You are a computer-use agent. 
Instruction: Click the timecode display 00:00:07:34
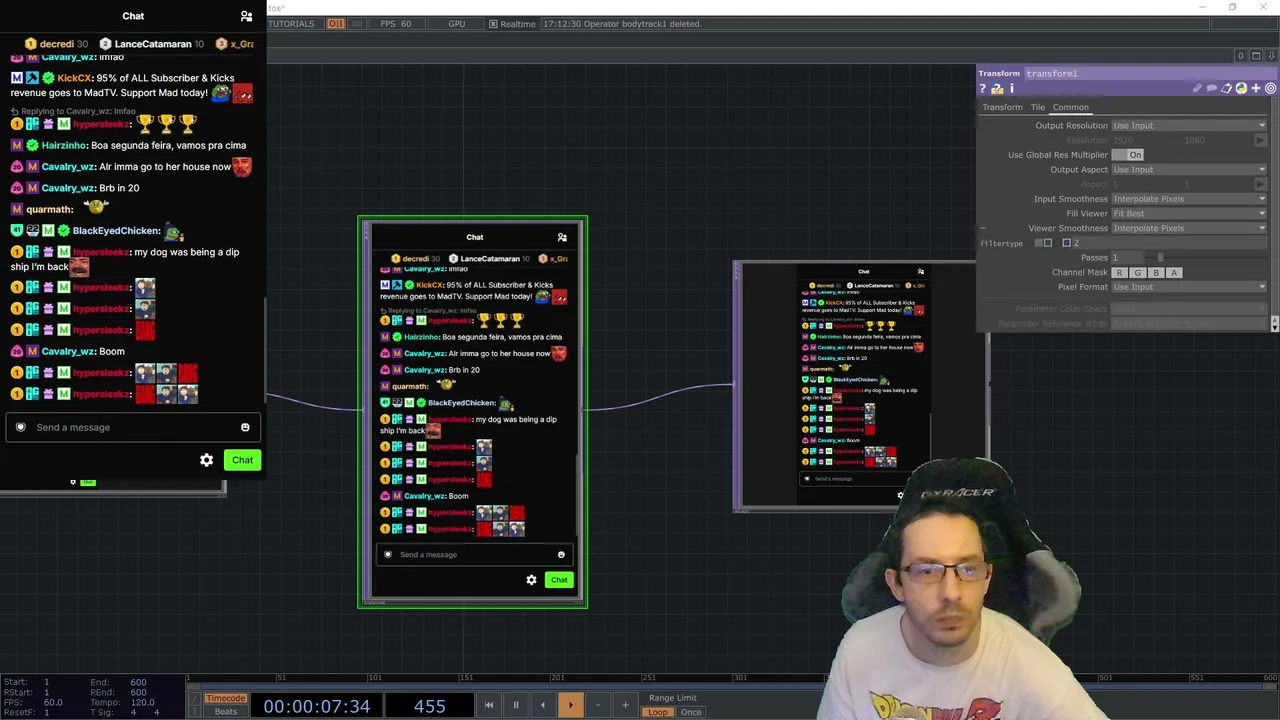coord(317,706)
